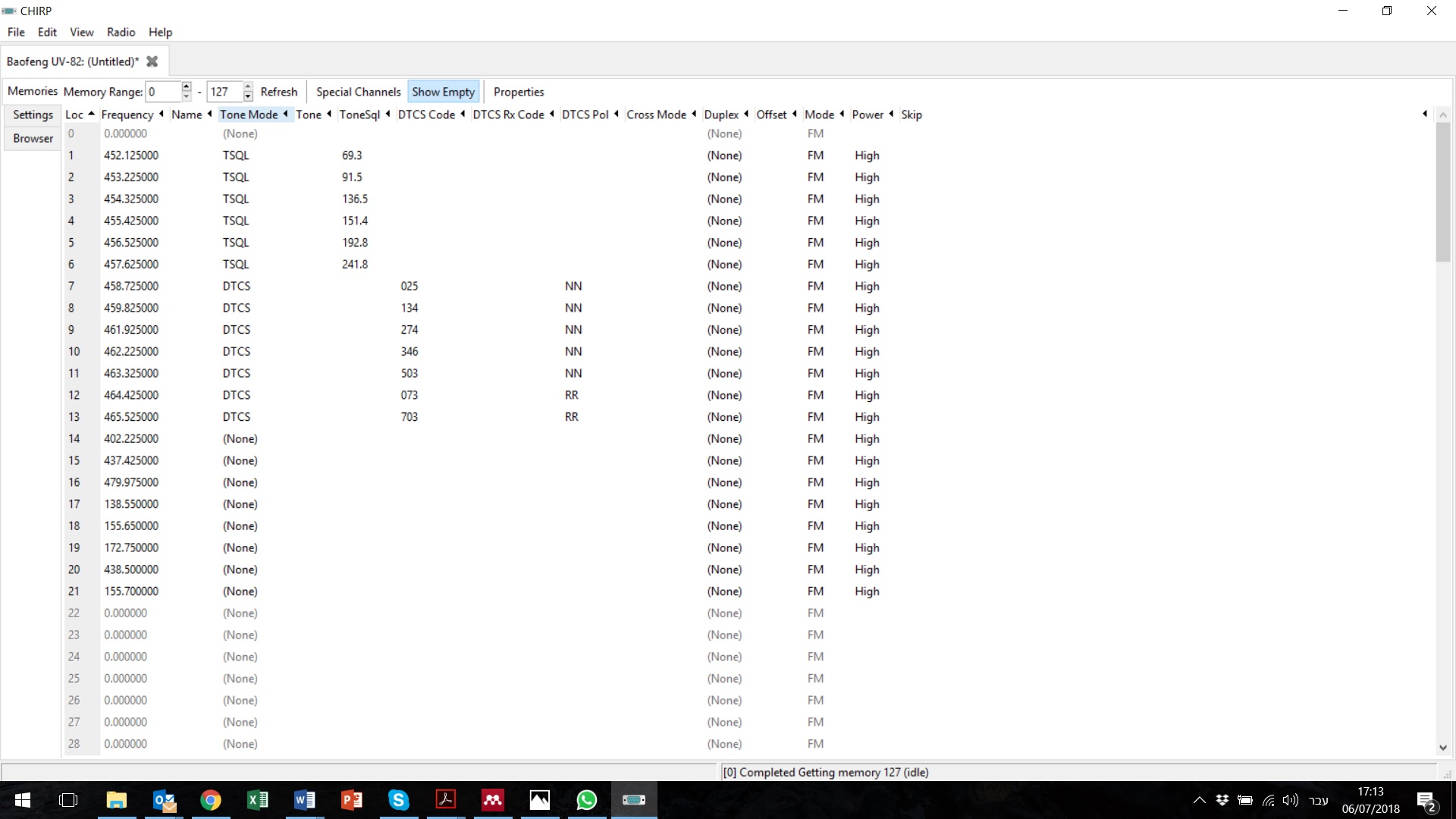The width and height of the screenshot is (1456, 819).
Task: Sort by the Tone Mode column header
Action: point(249,115)
